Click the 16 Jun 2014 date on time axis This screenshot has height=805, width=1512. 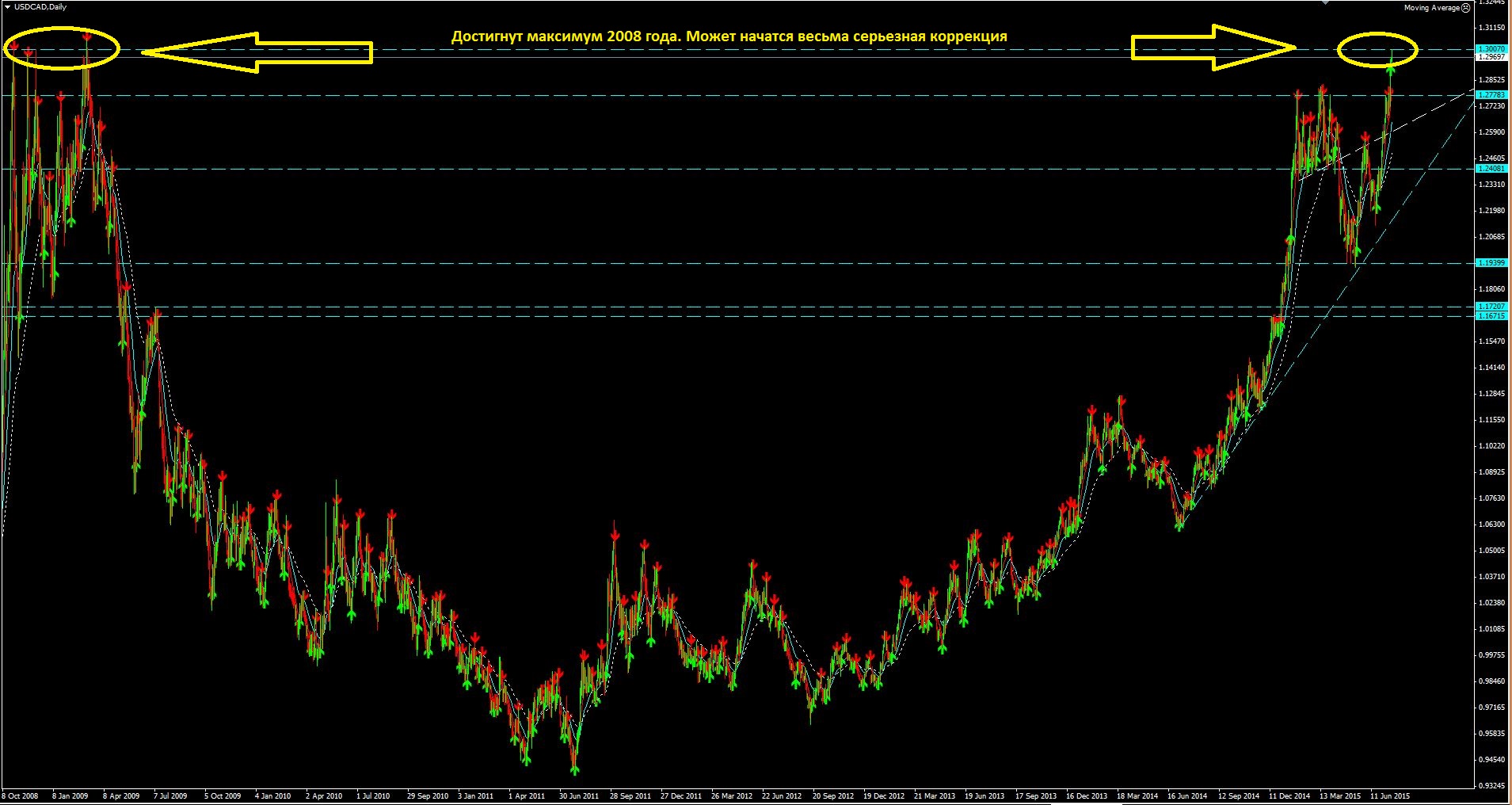pyautogui.click(x=1187, y=795)
